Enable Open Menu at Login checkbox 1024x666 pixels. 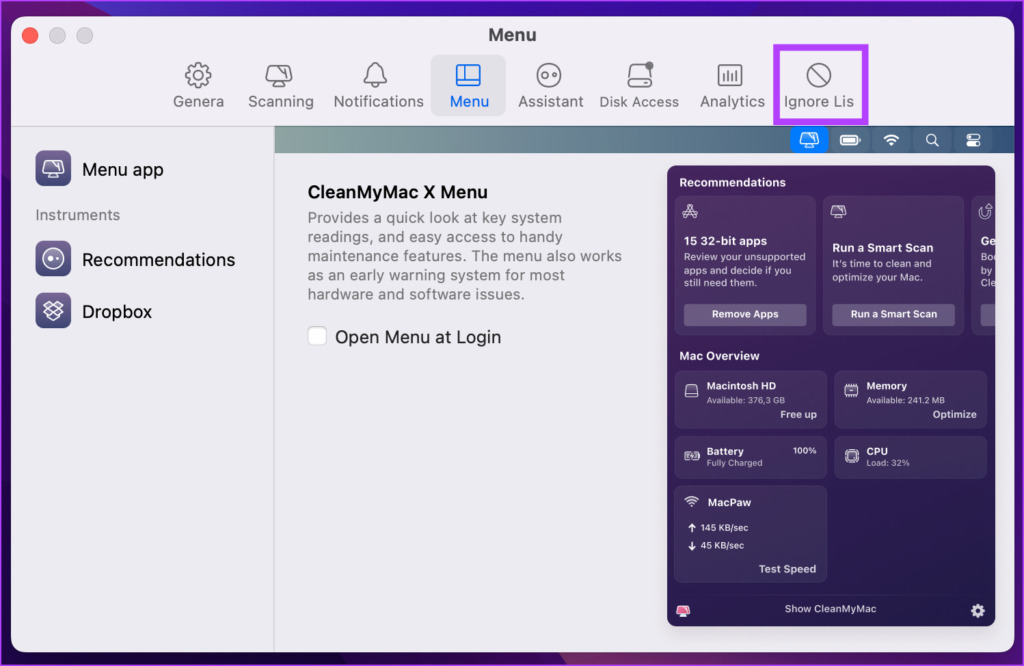point(317,336)
